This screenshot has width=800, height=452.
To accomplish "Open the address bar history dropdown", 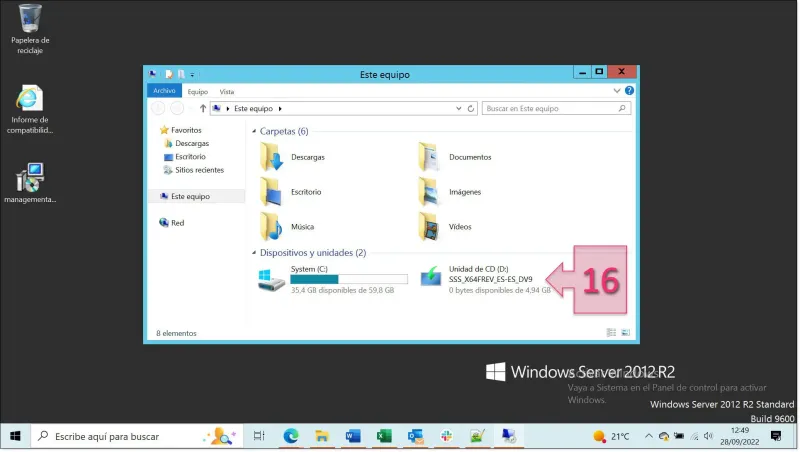I will point(458,108).
